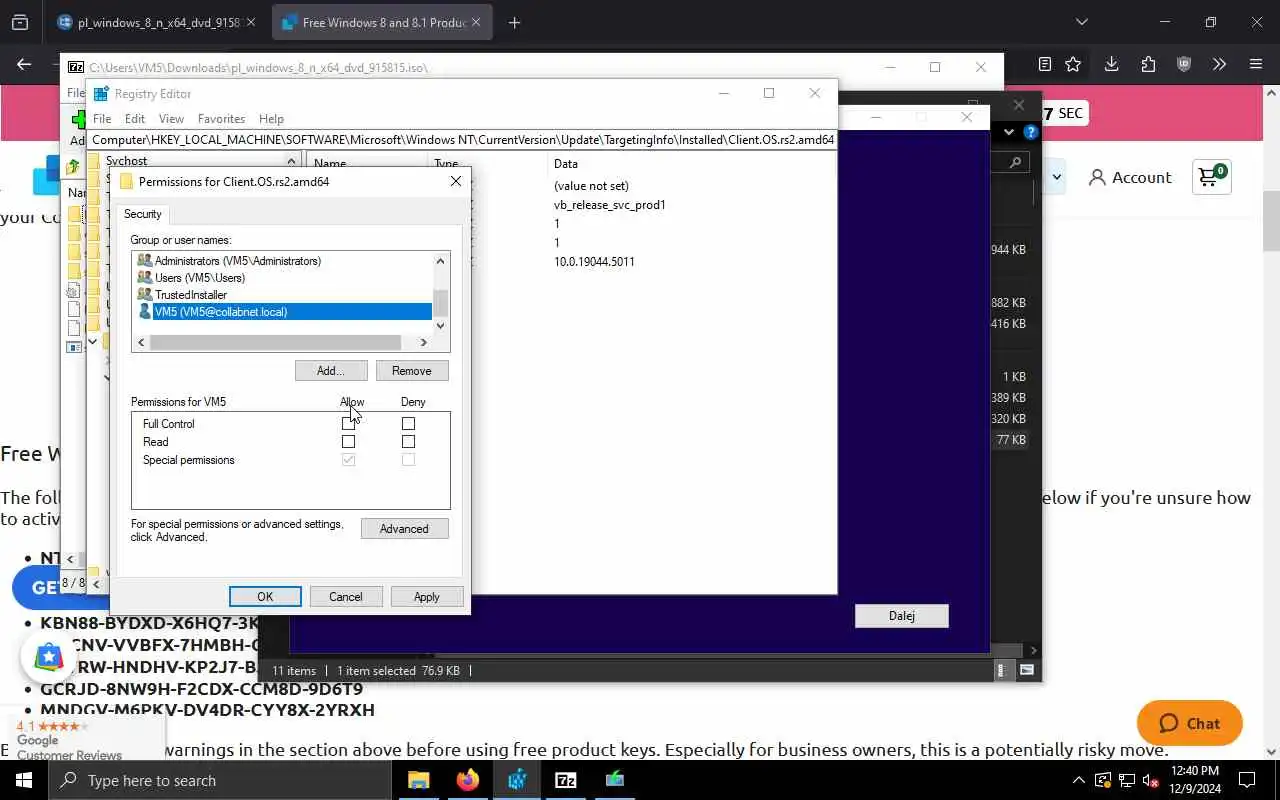Image resolution: width=1280 pixels, height=800 pixels.
Task: Switch Explorer to large icons view in status bar
Action: (x=1027, y=670)
